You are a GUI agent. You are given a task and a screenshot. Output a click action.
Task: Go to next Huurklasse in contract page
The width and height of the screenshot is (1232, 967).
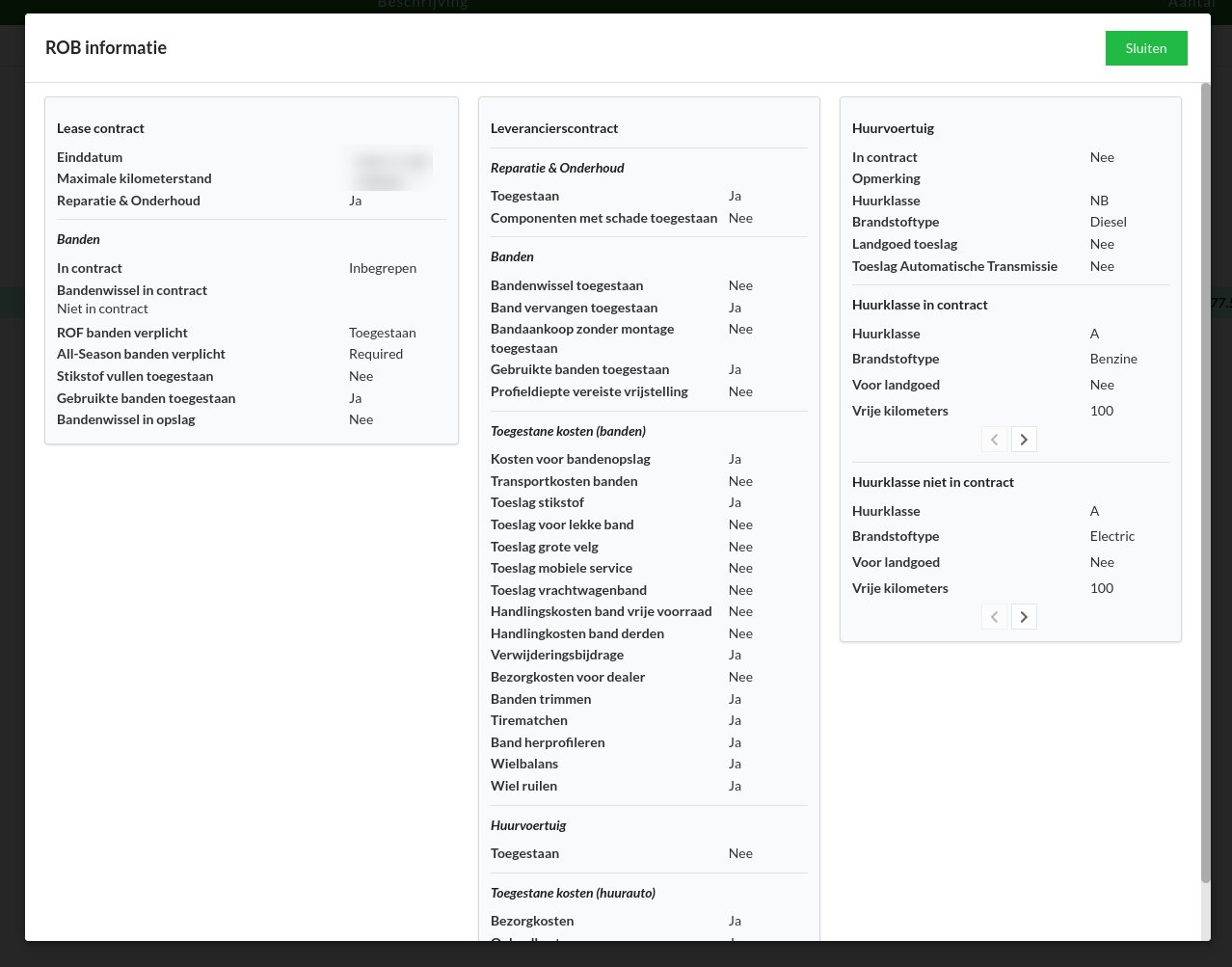[1024, 440]
